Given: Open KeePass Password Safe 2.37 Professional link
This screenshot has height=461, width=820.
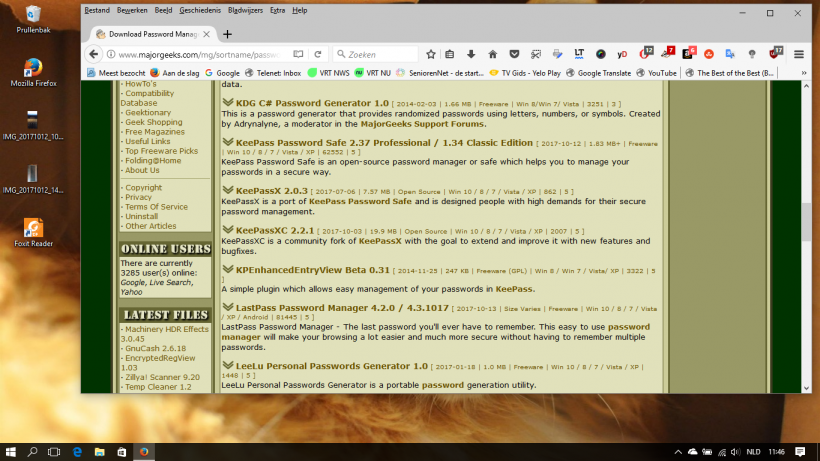Looking at the screenshot, I should pos(384,143).
